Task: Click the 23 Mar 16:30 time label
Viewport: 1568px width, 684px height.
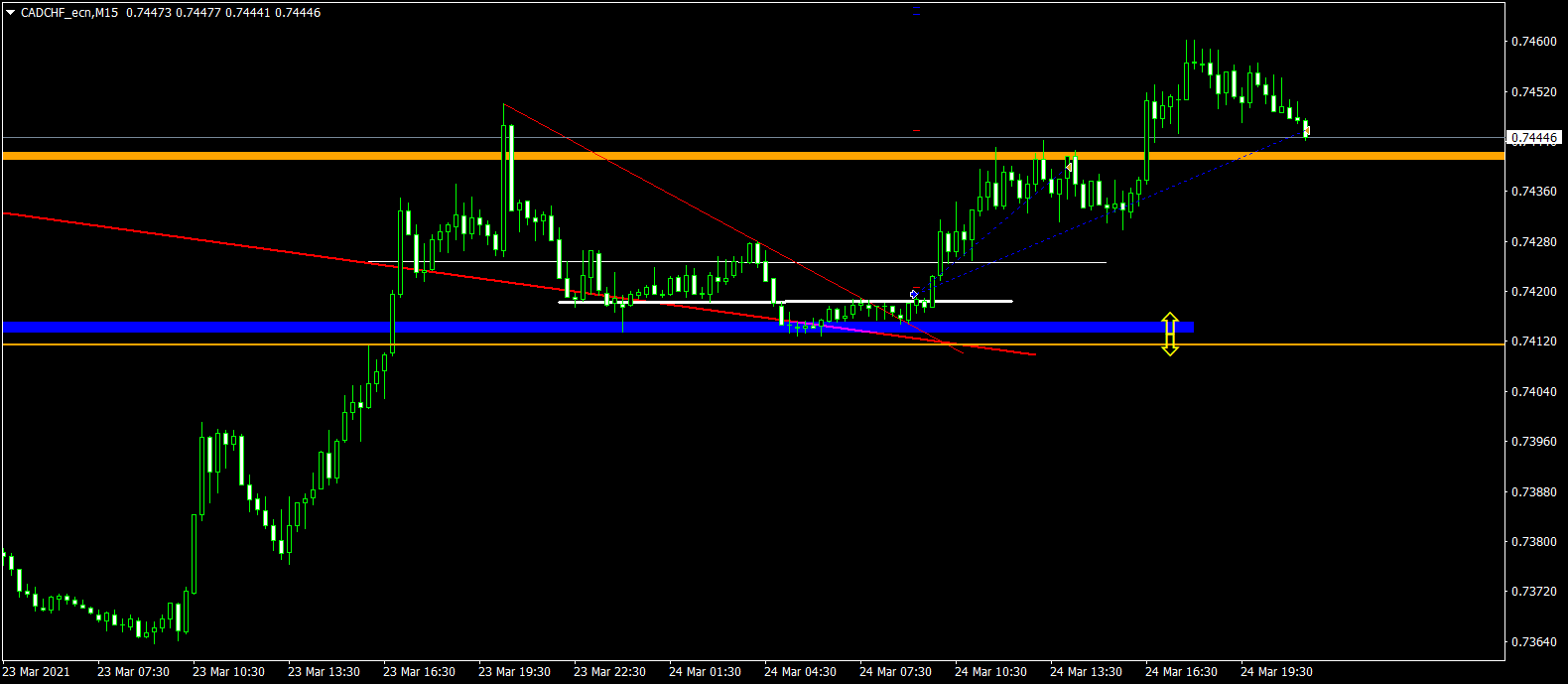Action: tap(420, 672)
